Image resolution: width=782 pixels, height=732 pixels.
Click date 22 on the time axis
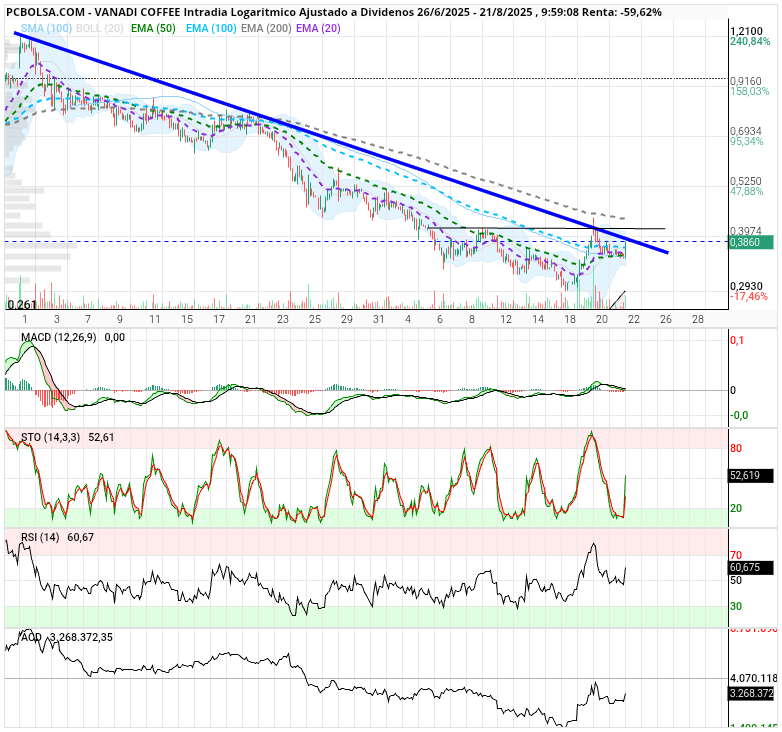(x=634, y=319)
